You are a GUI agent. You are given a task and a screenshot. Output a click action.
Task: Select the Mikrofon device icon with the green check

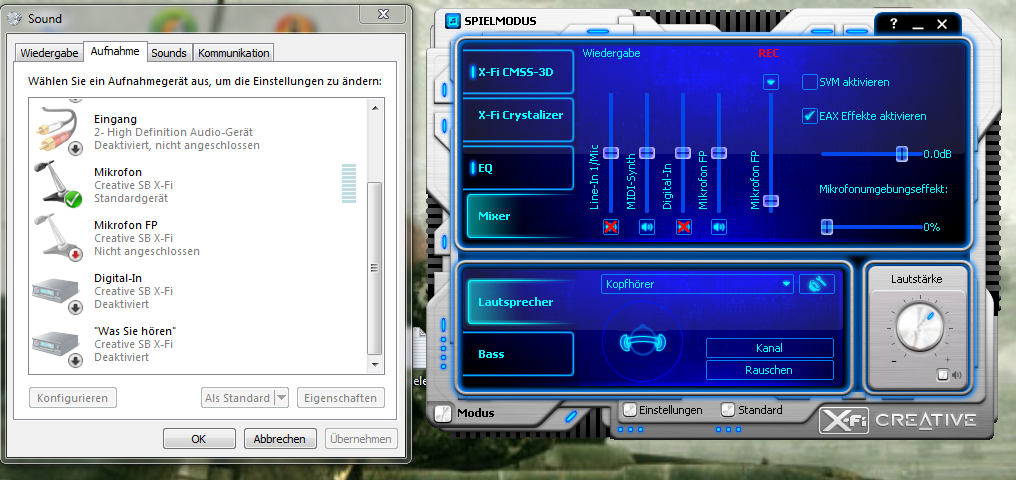coord(58,185)
